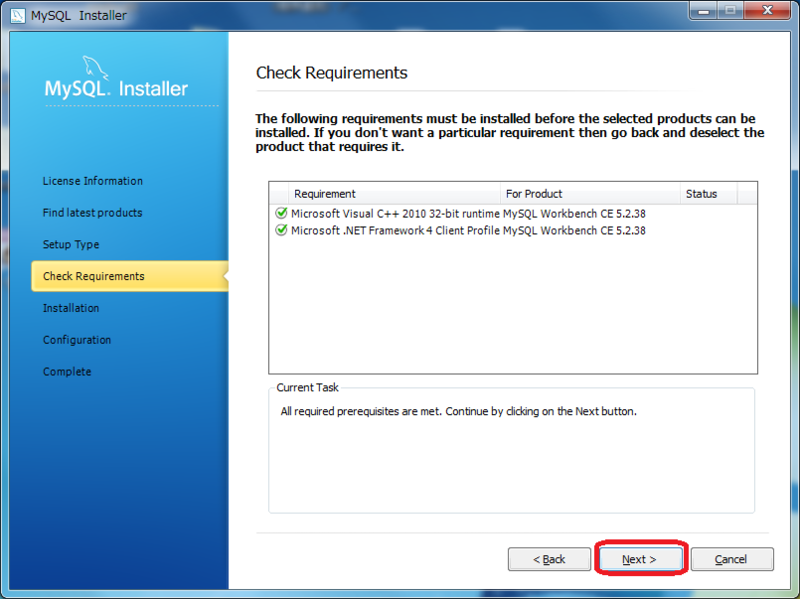Close the MySQL Installer window

tap(767, 10)
